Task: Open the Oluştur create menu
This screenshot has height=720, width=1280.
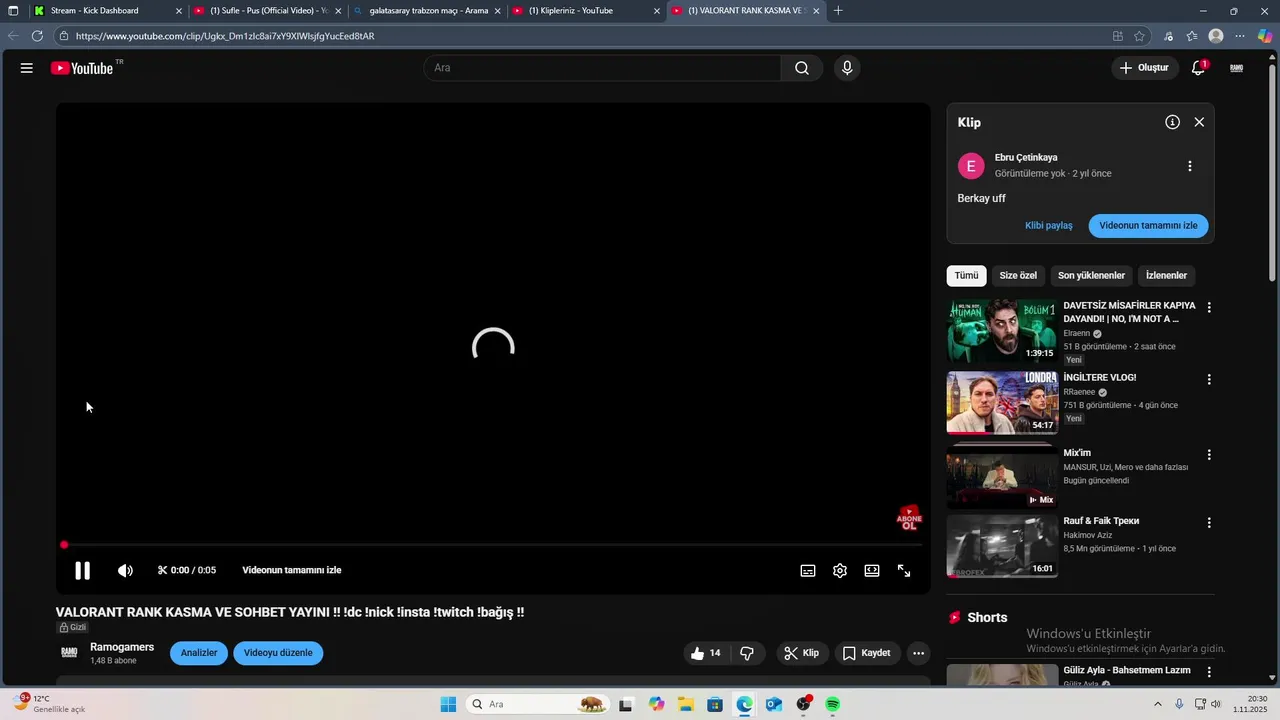Action: tap(1145, 68)
